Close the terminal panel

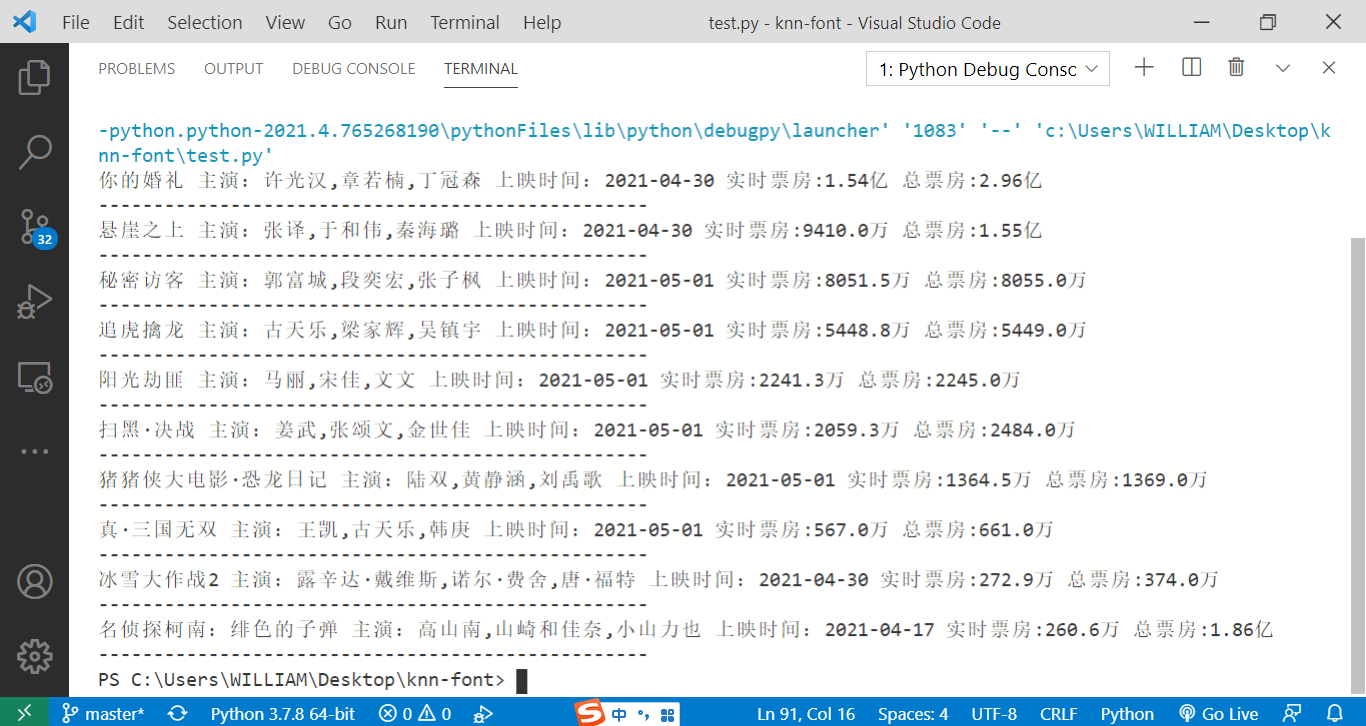pos(1329,68)
